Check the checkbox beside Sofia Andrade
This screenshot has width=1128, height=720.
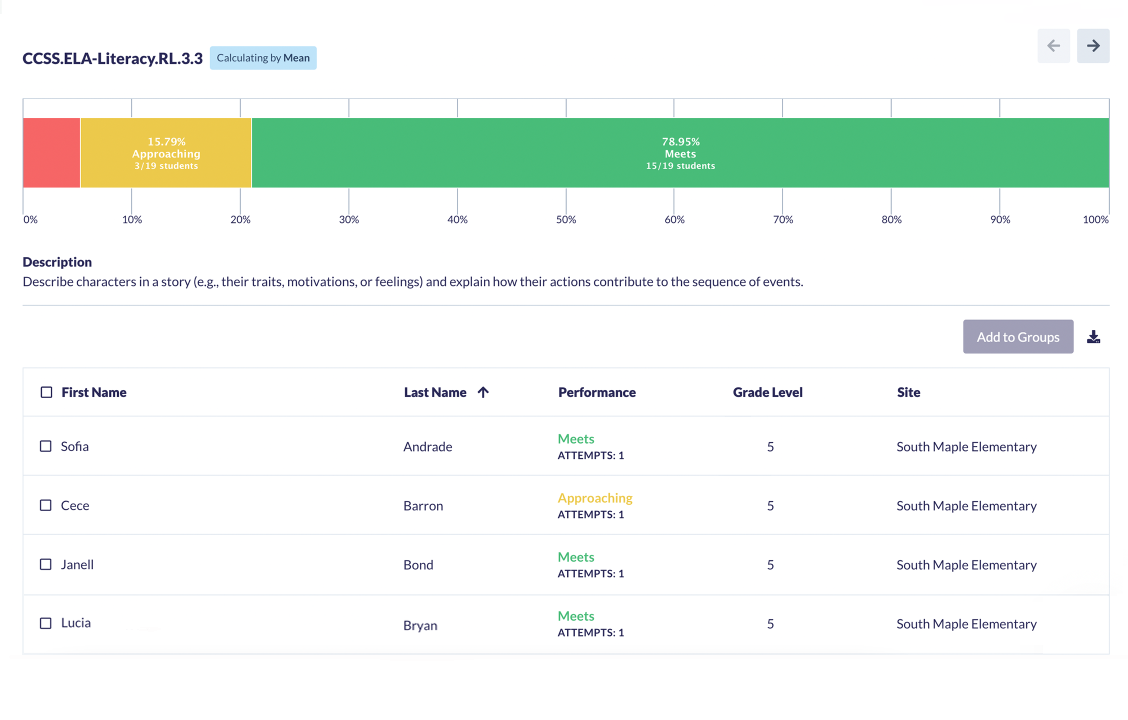click(x=46, y=446)
